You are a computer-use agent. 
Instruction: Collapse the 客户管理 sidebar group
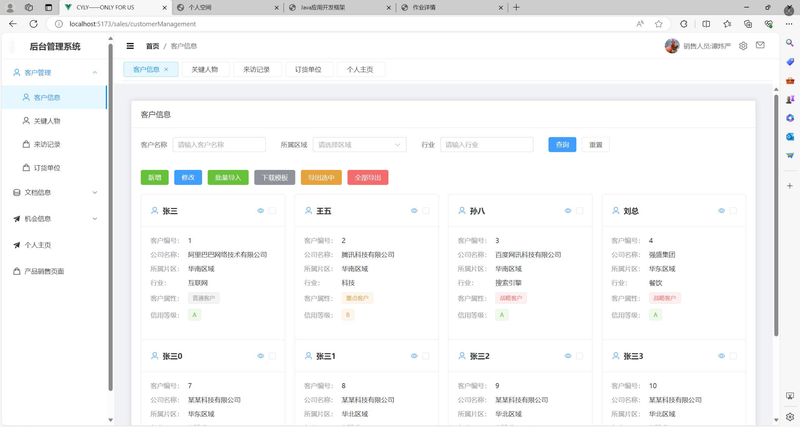click(x=55, y=73)
